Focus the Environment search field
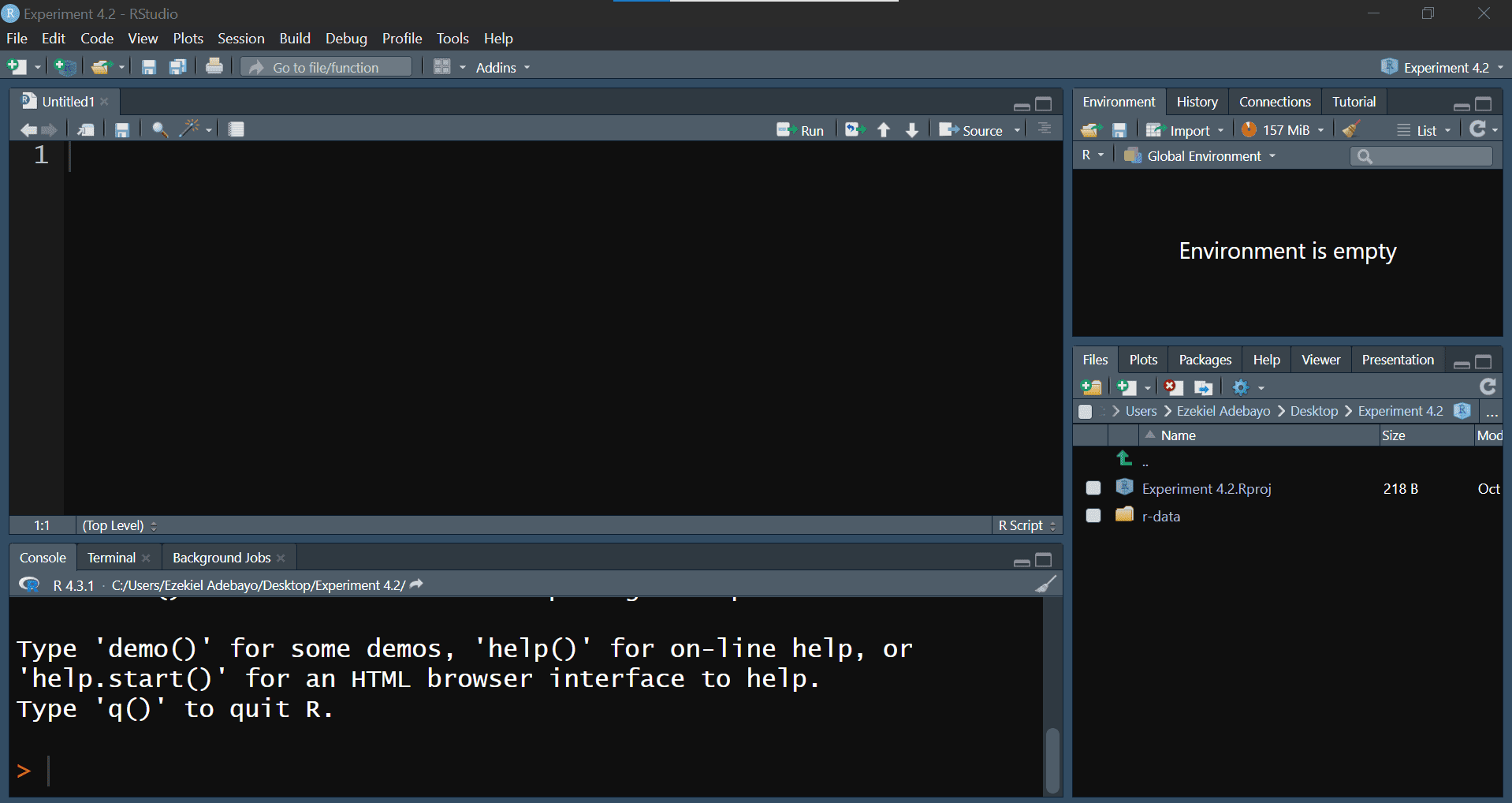 (x=1421, y=156)
